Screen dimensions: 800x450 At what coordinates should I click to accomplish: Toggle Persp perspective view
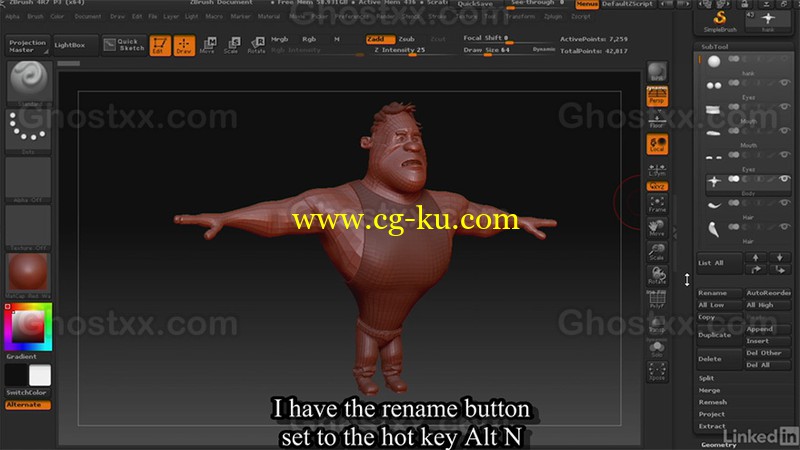pos(657,96)
